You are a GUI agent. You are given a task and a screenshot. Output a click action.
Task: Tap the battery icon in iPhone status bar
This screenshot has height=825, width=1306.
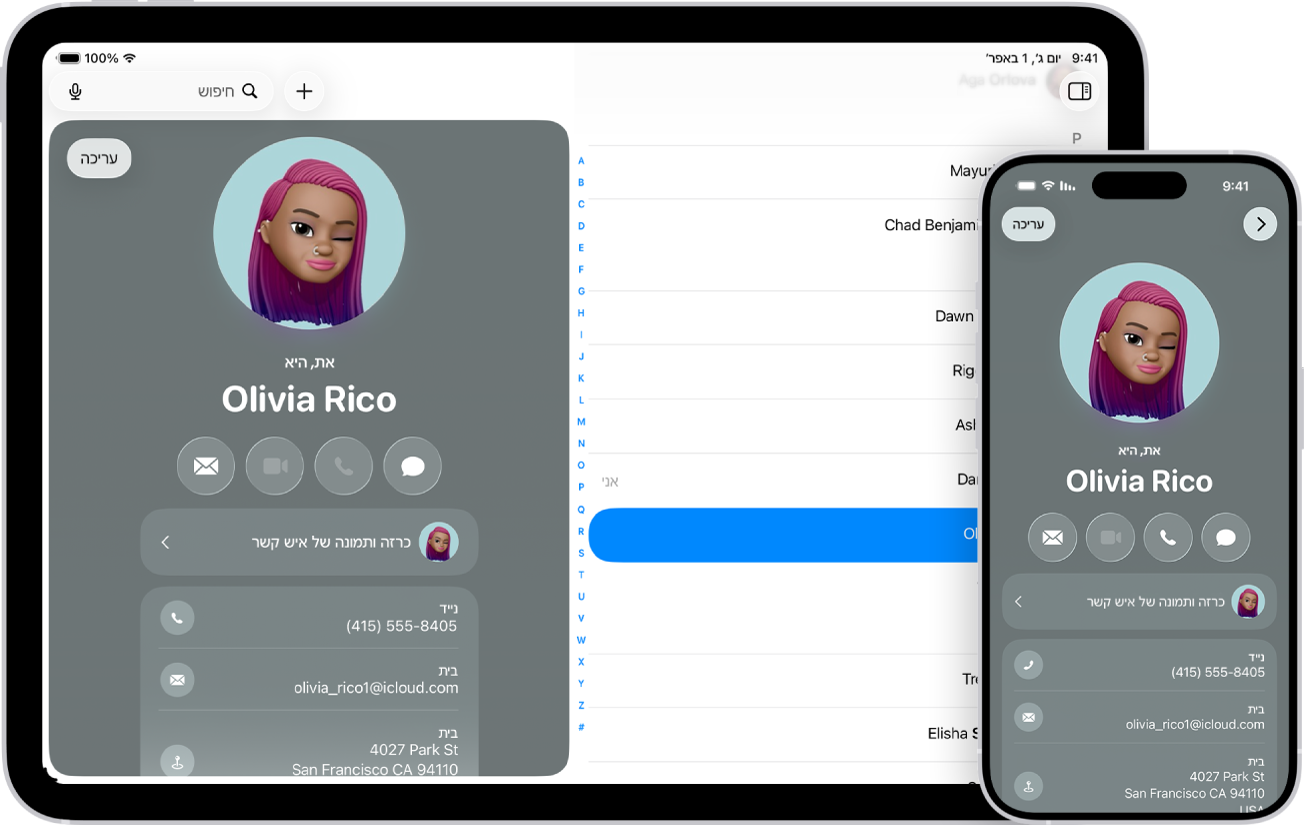1026,186
